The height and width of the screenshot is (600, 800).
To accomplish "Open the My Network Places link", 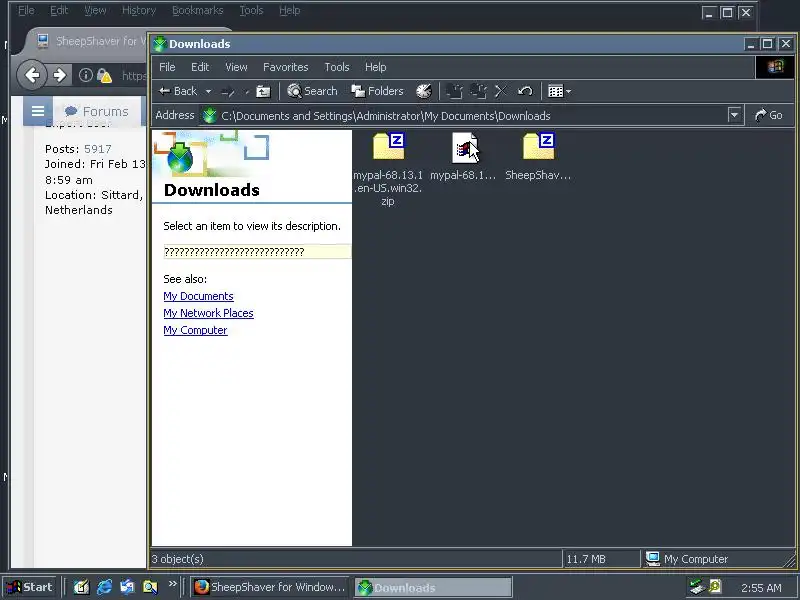I will 208,313.
